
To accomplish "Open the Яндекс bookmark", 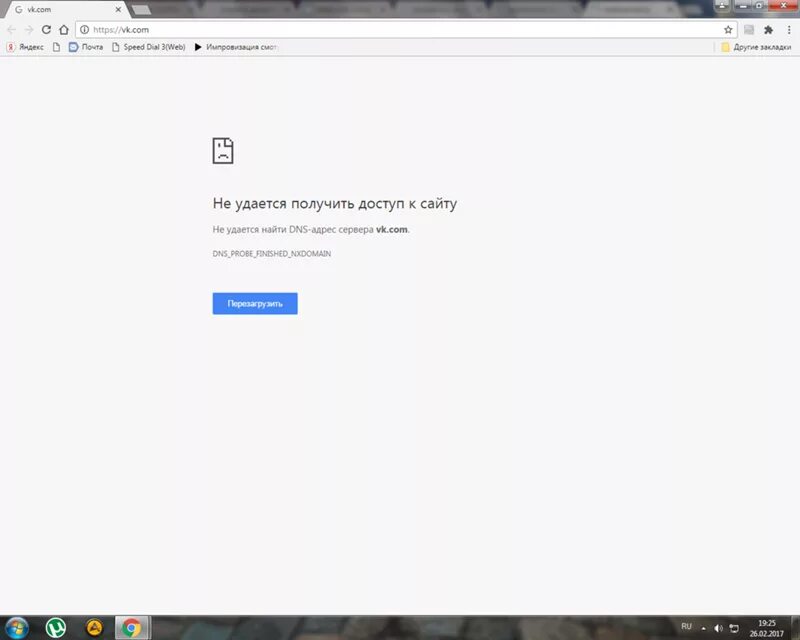I will click(25, 47).
